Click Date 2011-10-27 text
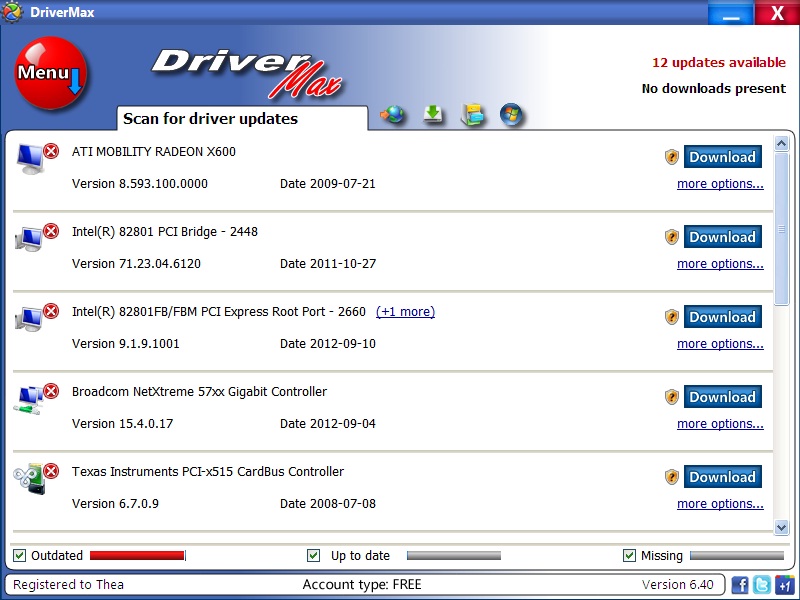The image size is (800, 600). pos(328,264)
